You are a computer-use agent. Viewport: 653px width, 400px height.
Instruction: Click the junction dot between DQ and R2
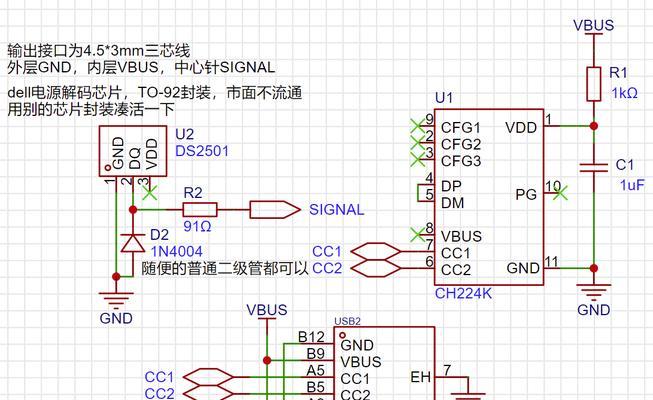pos(133,210)
